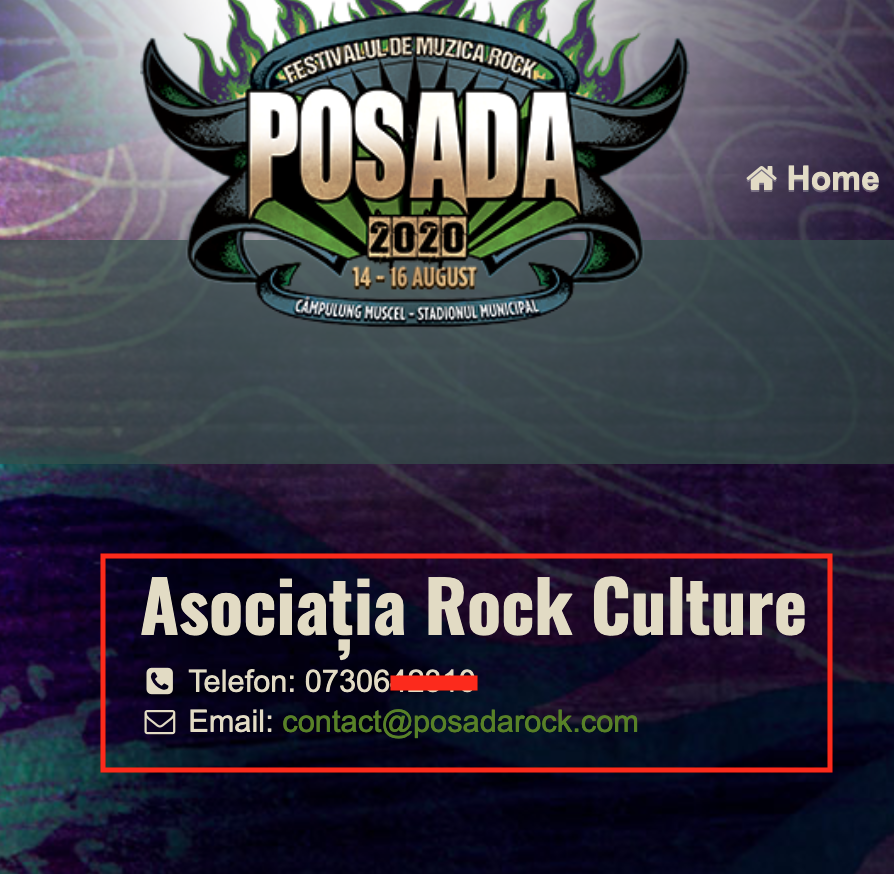Click the envelope email icon
Screen dimensions: 894x874
(160, 722)
